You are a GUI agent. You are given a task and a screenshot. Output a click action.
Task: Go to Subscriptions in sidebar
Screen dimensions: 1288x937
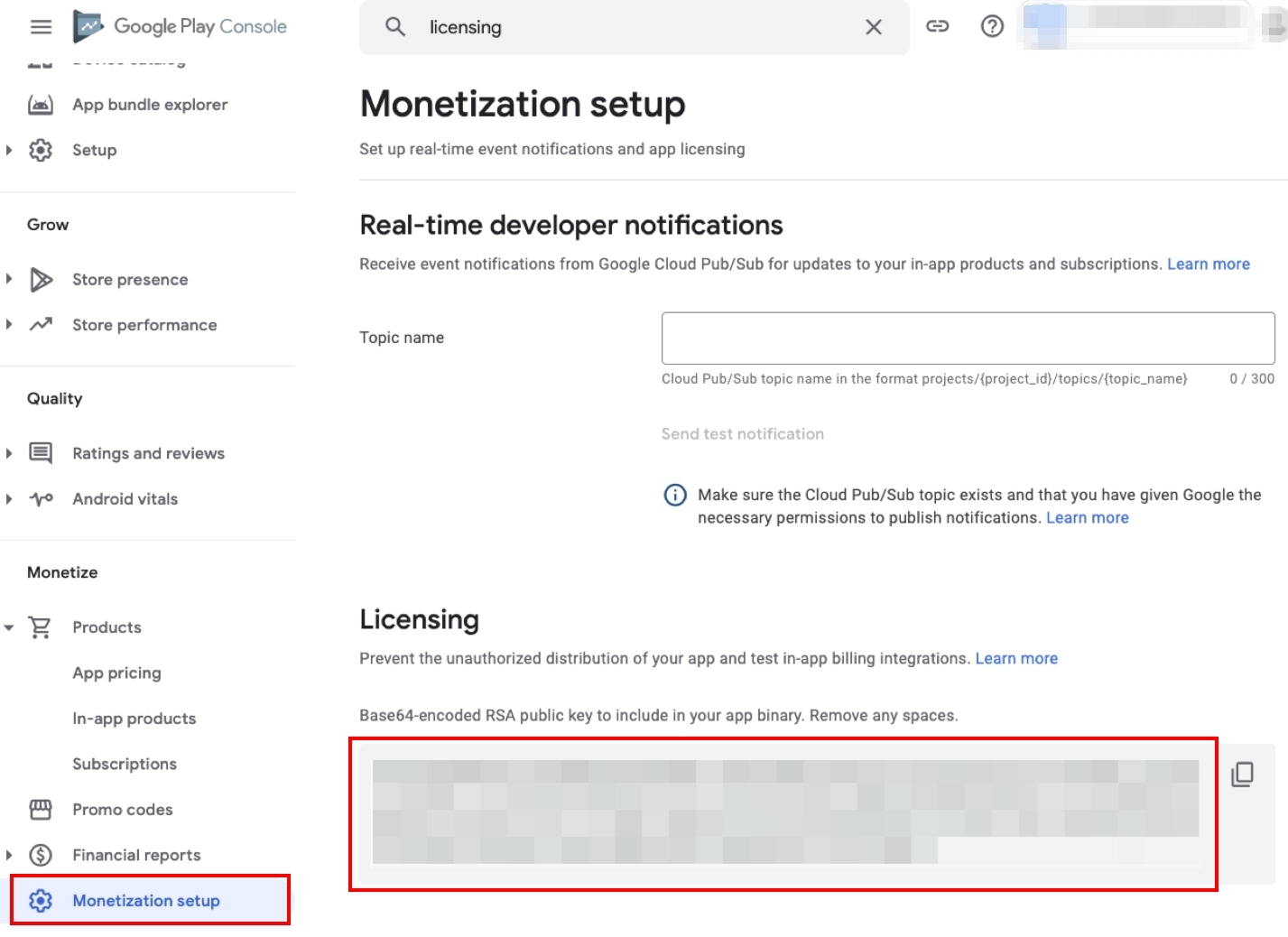point(125,764)
